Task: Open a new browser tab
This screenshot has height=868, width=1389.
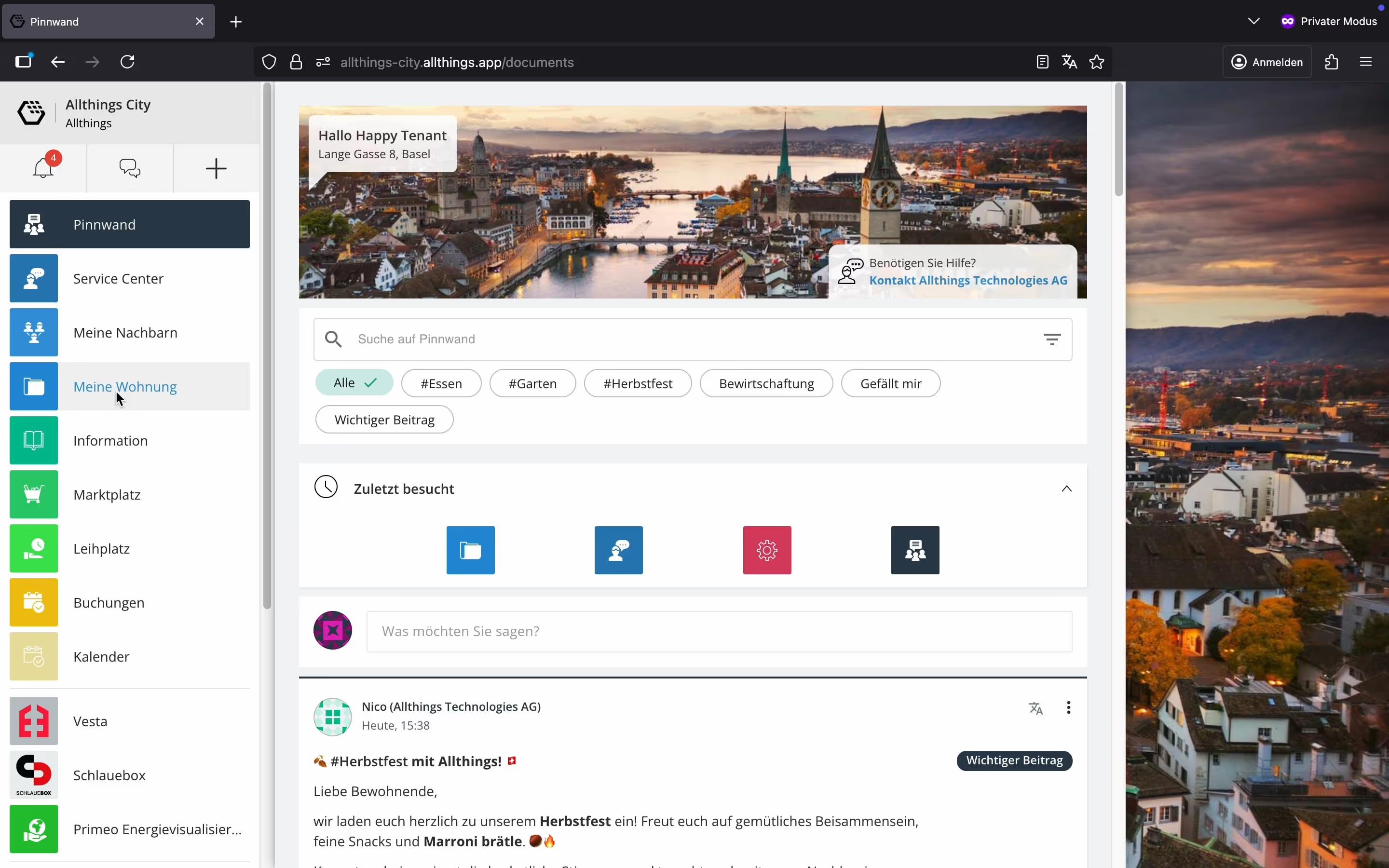Action: [x=236, y=22]
